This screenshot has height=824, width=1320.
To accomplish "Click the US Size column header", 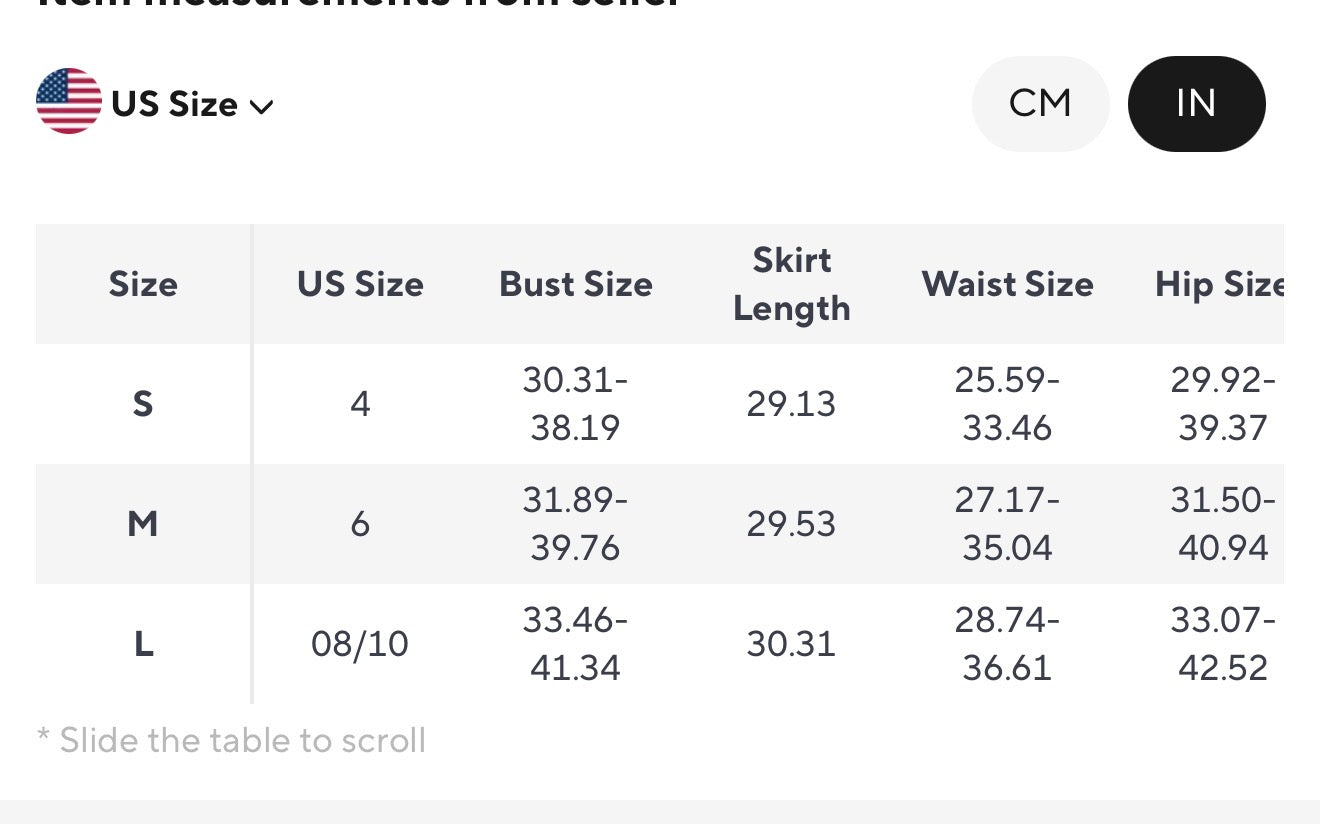I will pyautogui.click(x=360, y=284).
